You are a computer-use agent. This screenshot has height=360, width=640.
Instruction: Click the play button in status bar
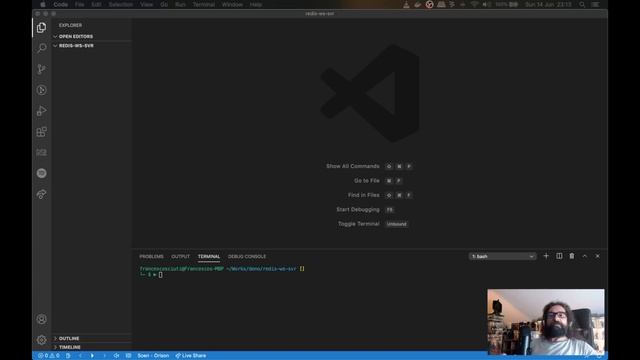92,356
